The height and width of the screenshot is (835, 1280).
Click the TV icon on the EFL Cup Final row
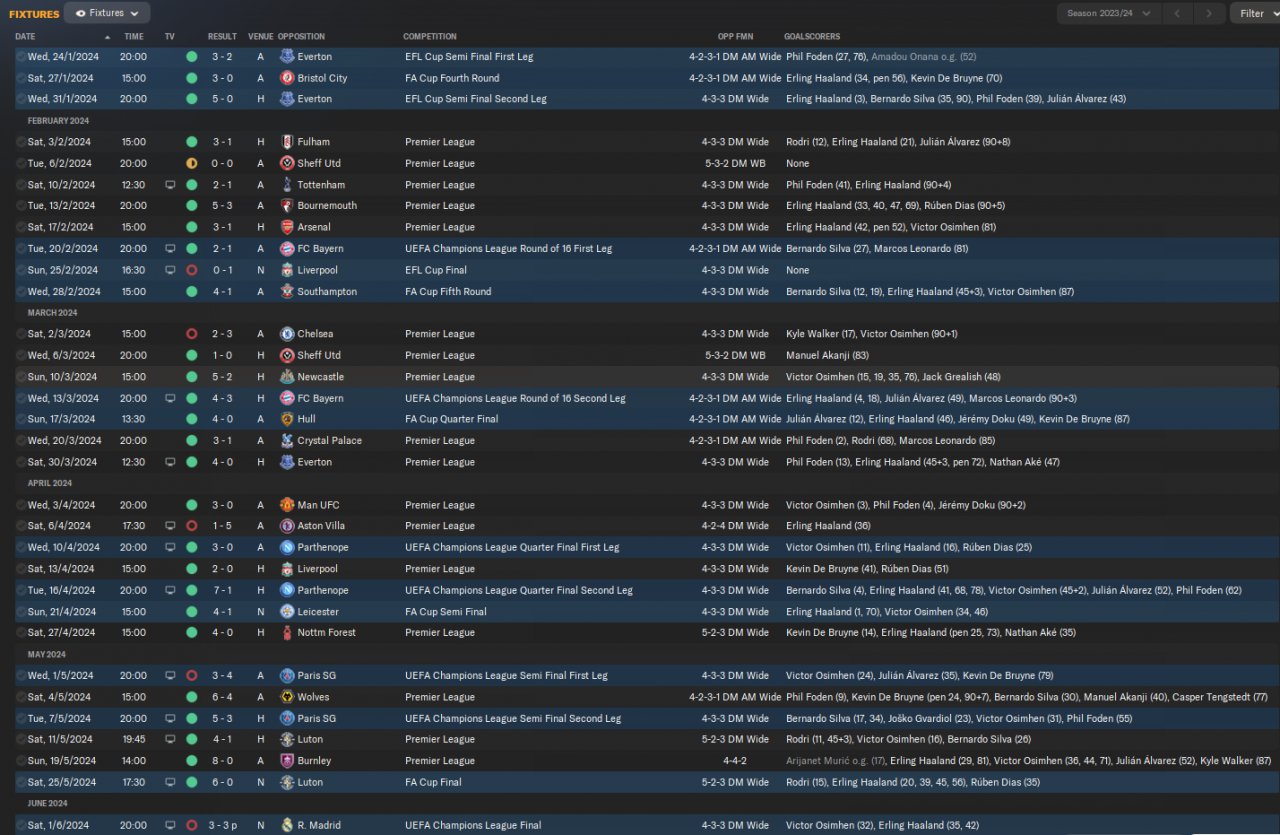170,270
